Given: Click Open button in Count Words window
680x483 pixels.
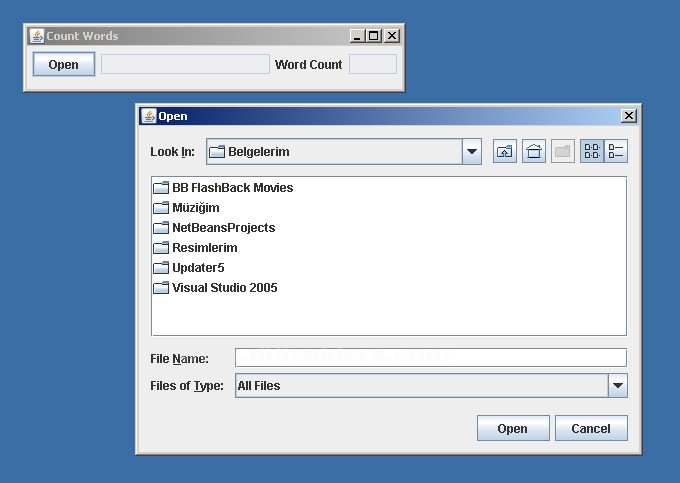Looking at the screenshot, I should [x=63, y=65].
